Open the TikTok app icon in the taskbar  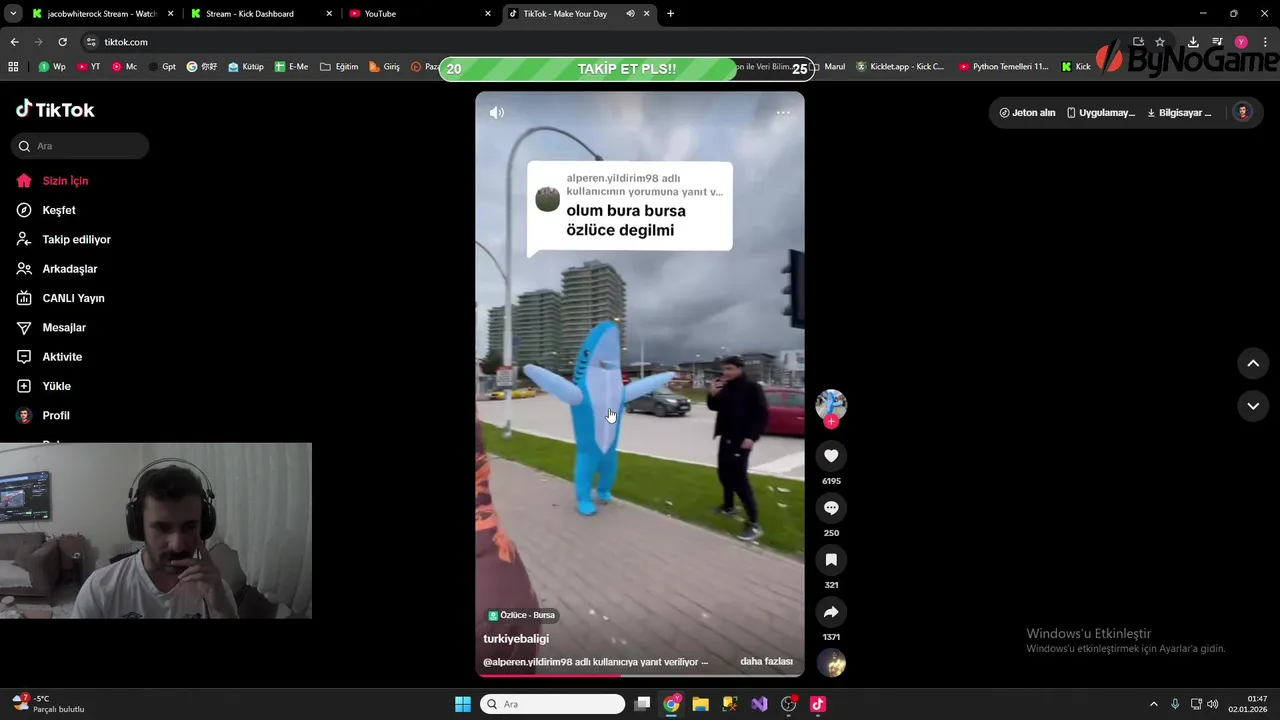click(818, 704)
